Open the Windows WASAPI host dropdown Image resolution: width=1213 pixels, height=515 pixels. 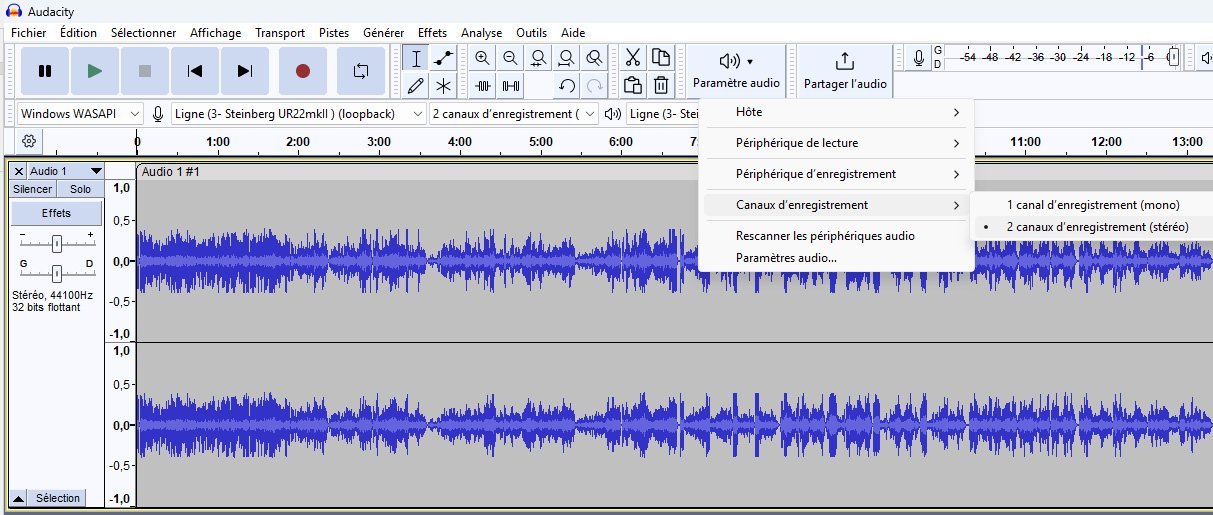coord(80,114)
